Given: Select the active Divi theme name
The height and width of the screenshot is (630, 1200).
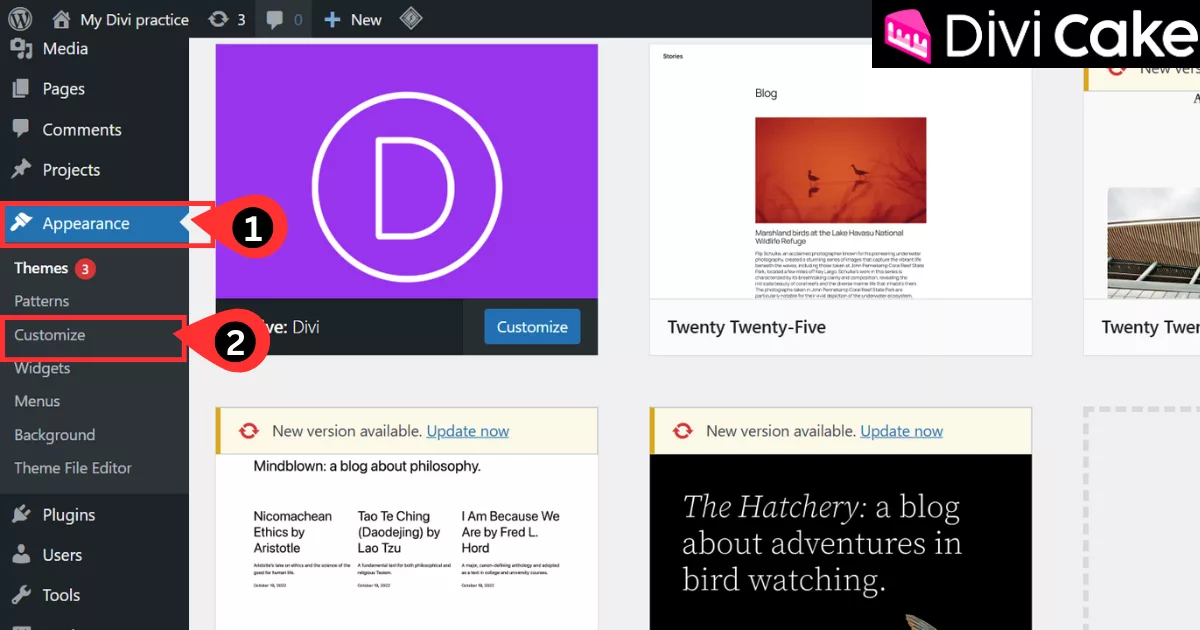Looking at the screenshot, I should (306, 327).
